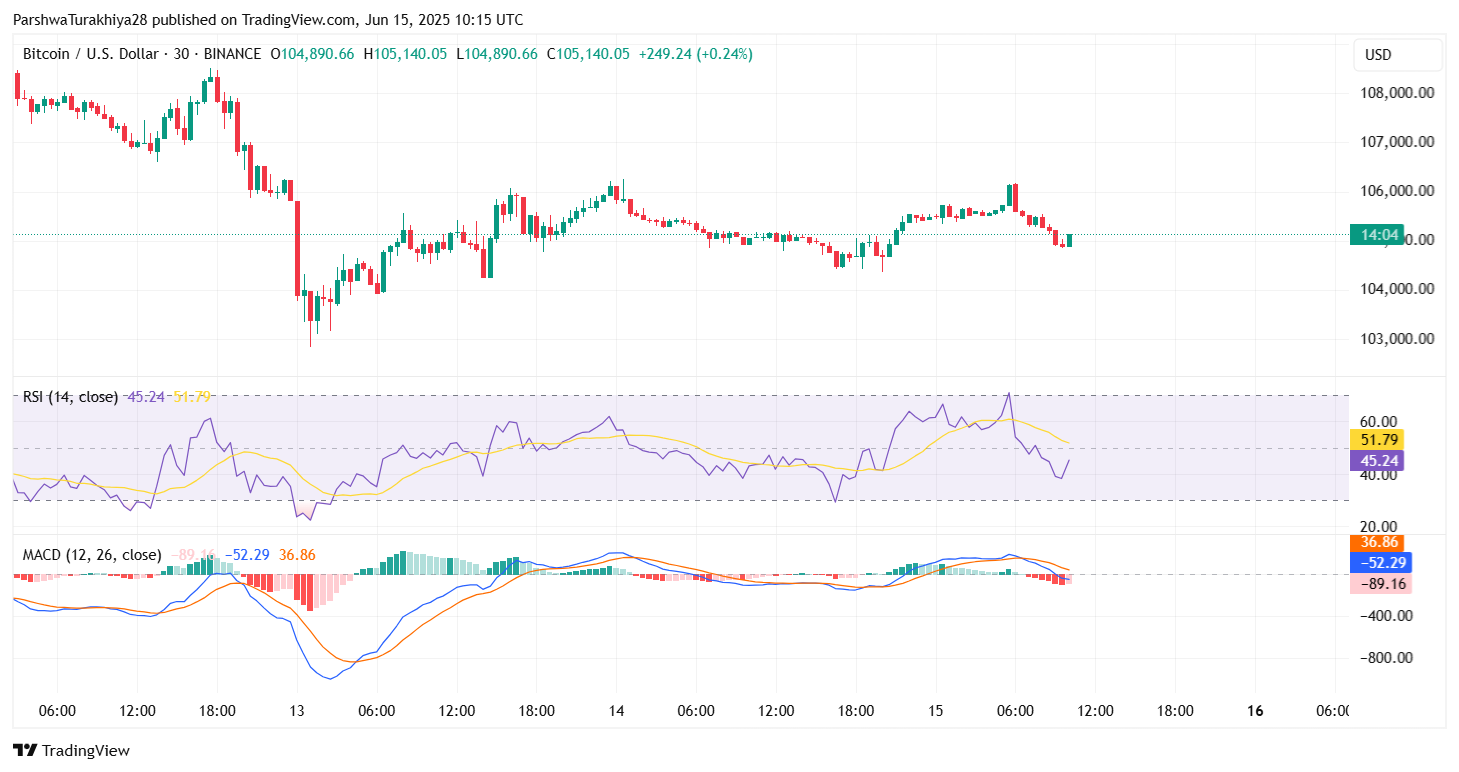Select date marker 16 on time axis
This screenshot has width=1459, height=772.
pyautogui.click(x=1256, y=711)
